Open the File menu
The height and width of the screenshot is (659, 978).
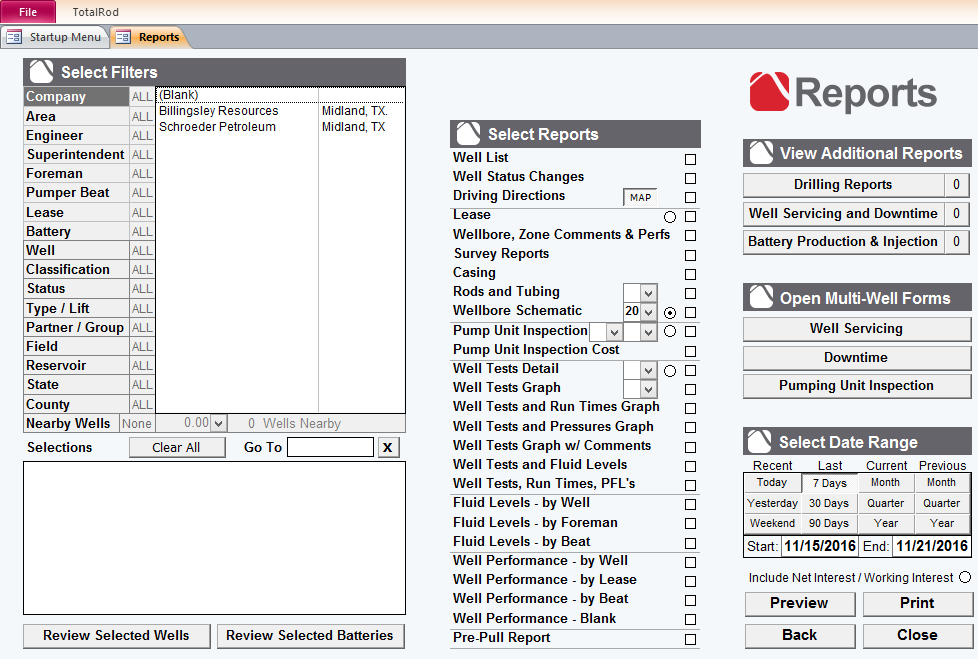pyautogui.click(x=28, y=12)
